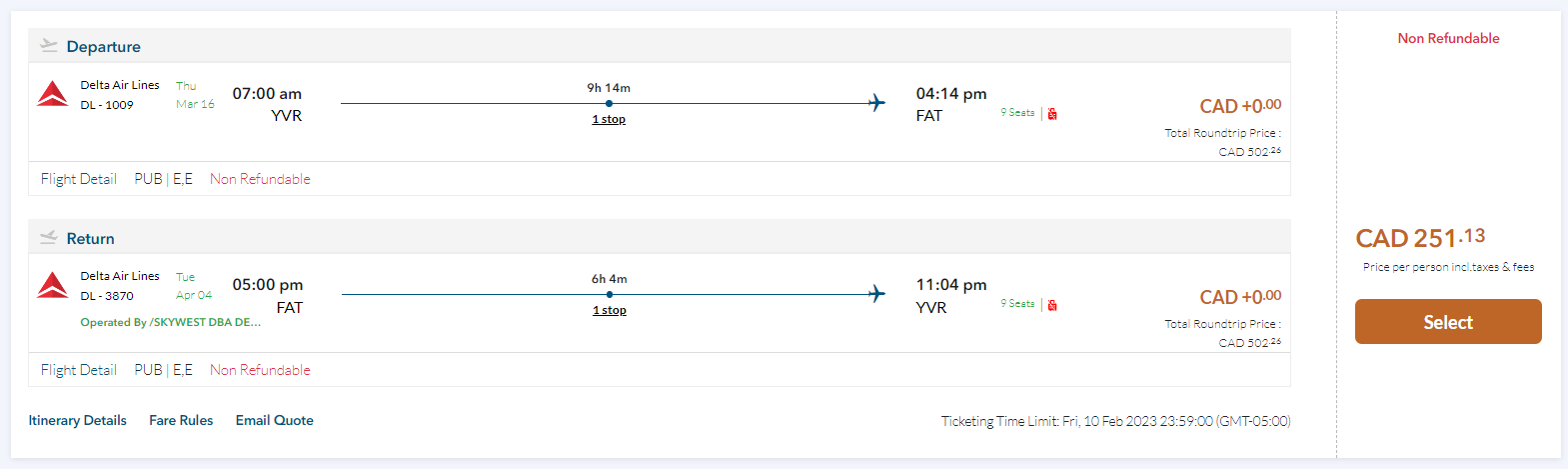This screenshot has width=1568, height=469.
Task: Click the Delta logo on the departure flight
Action: (x=53, y=94)
